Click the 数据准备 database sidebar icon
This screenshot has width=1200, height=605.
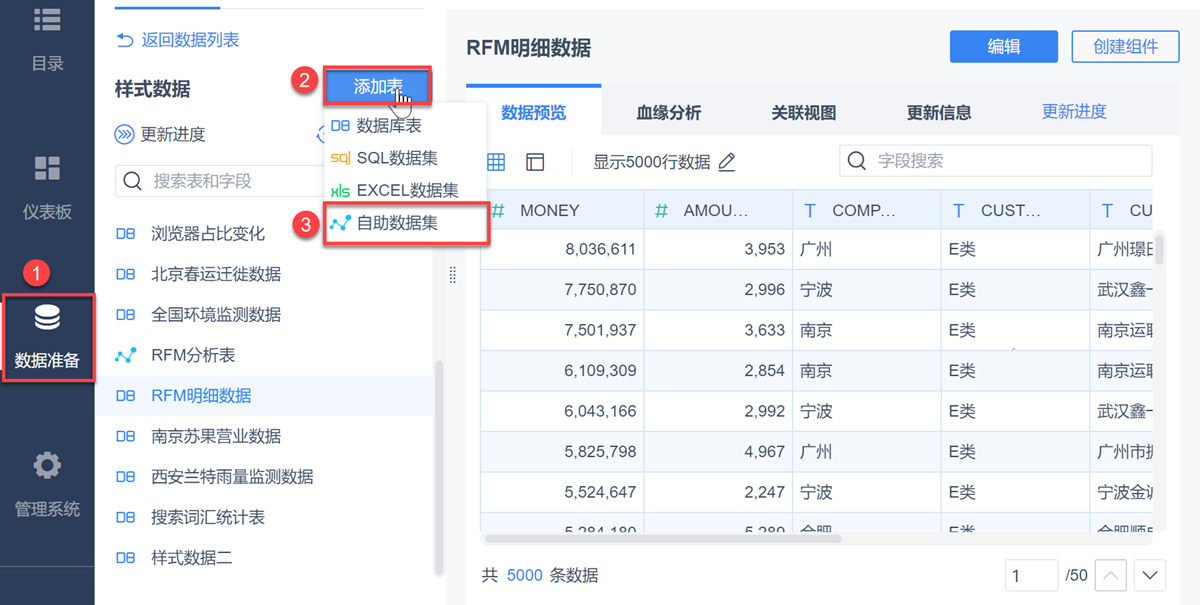(47, 319)
